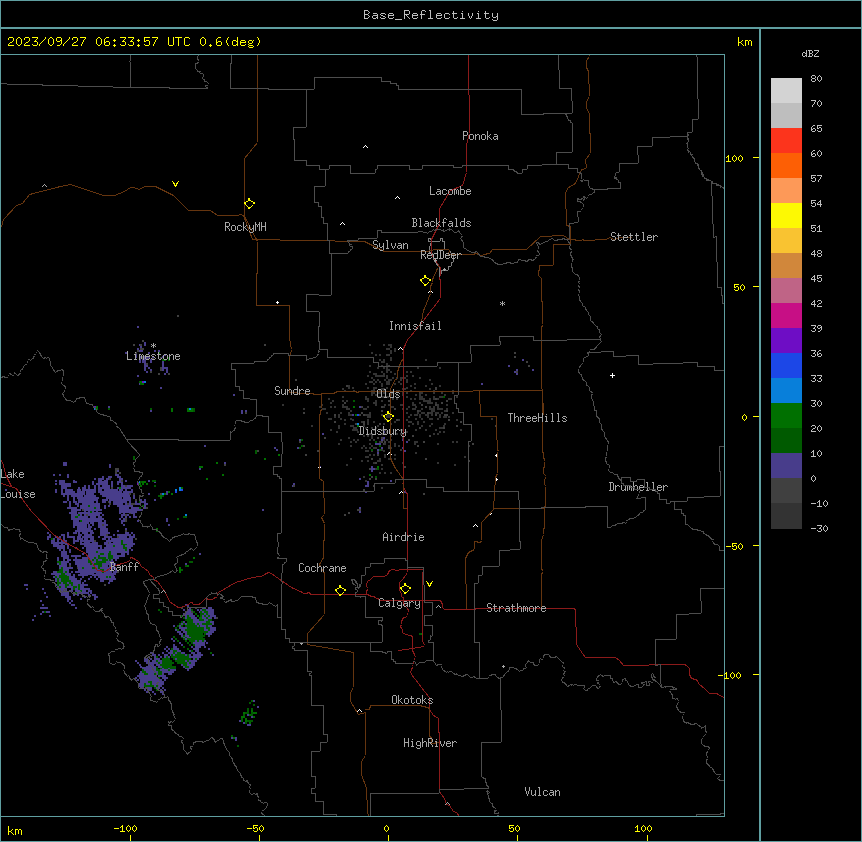
Task: Select the Sylvan label on the map
Action: pos(390,245)
